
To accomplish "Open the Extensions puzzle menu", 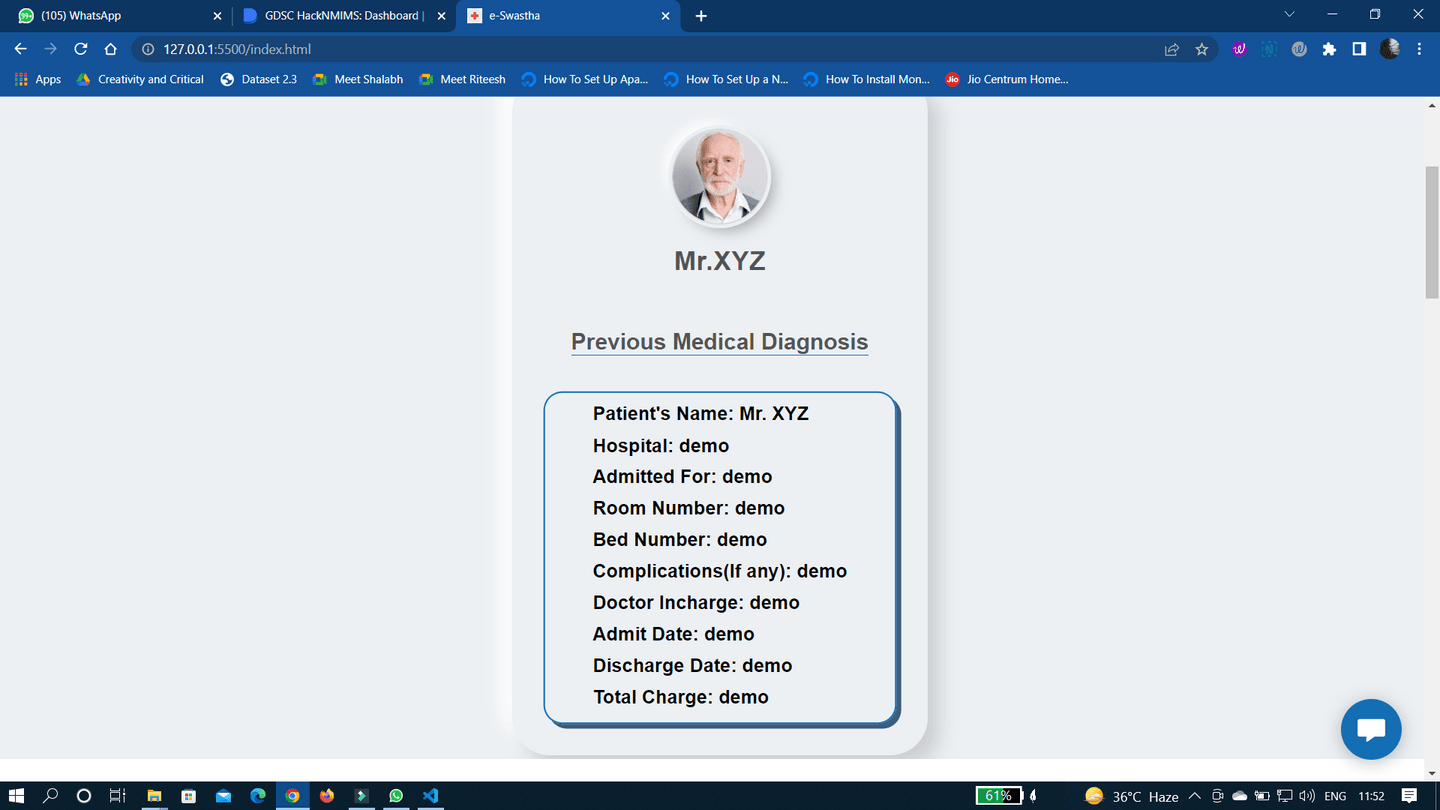I will click(1329, 49).
